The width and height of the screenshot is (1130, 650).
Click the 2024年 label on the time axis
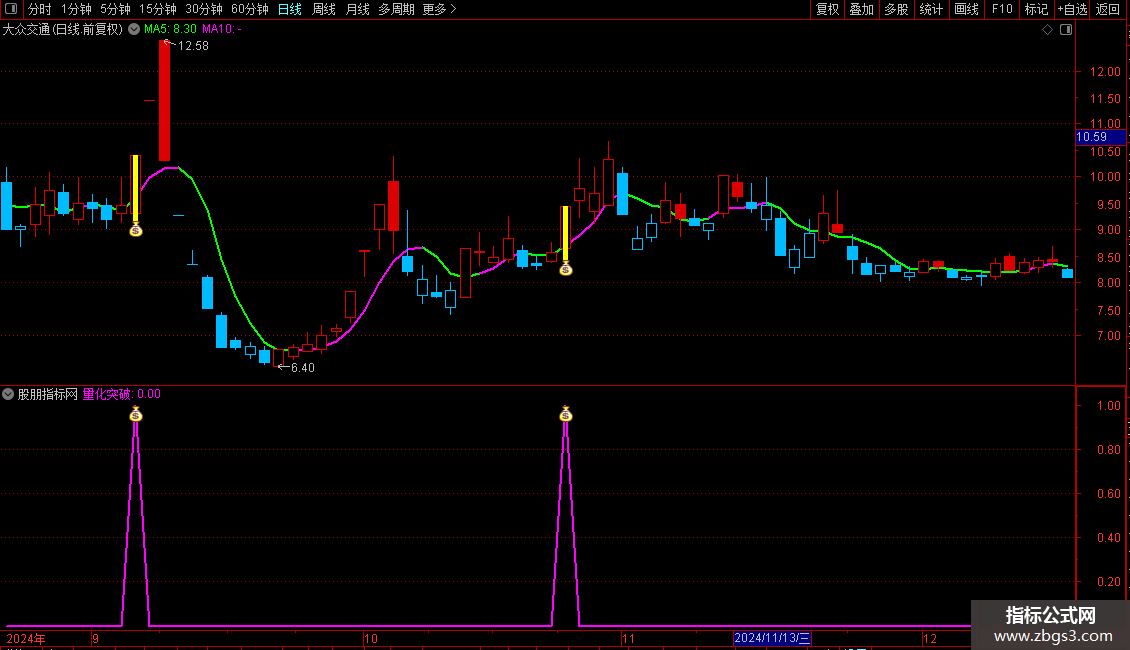26,638
